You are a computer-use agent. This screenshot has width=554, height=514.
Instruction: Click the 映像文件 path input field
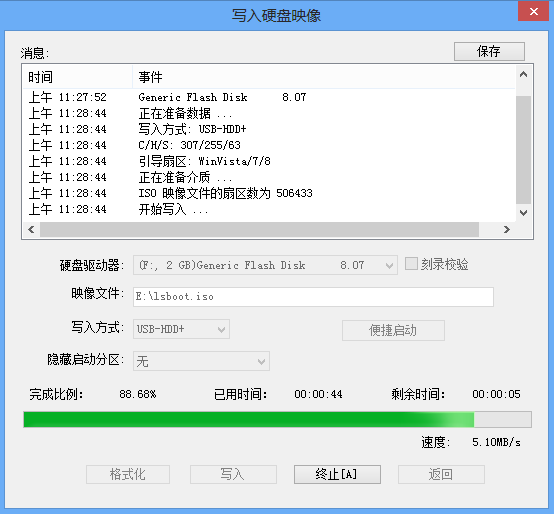(x=313, y=297)
